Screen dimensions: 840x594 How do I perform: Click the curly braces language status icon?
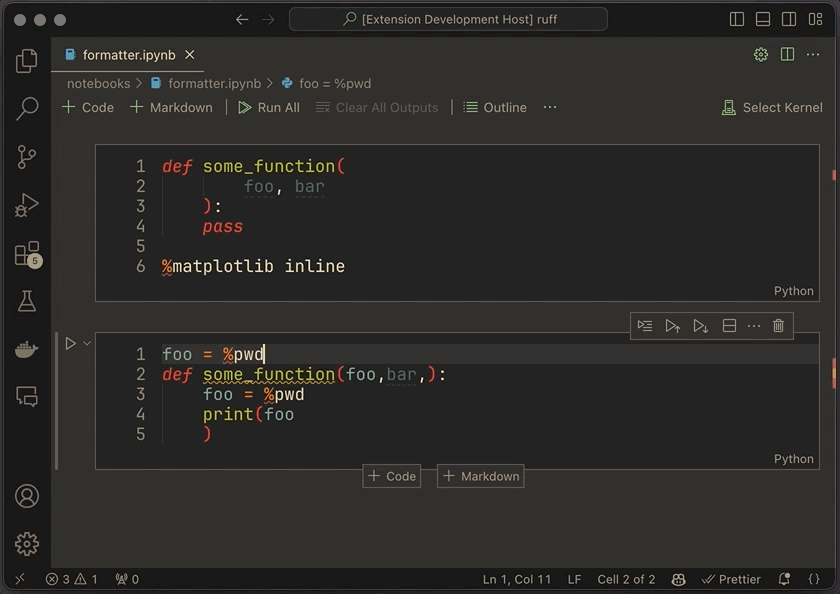point(814,579)
